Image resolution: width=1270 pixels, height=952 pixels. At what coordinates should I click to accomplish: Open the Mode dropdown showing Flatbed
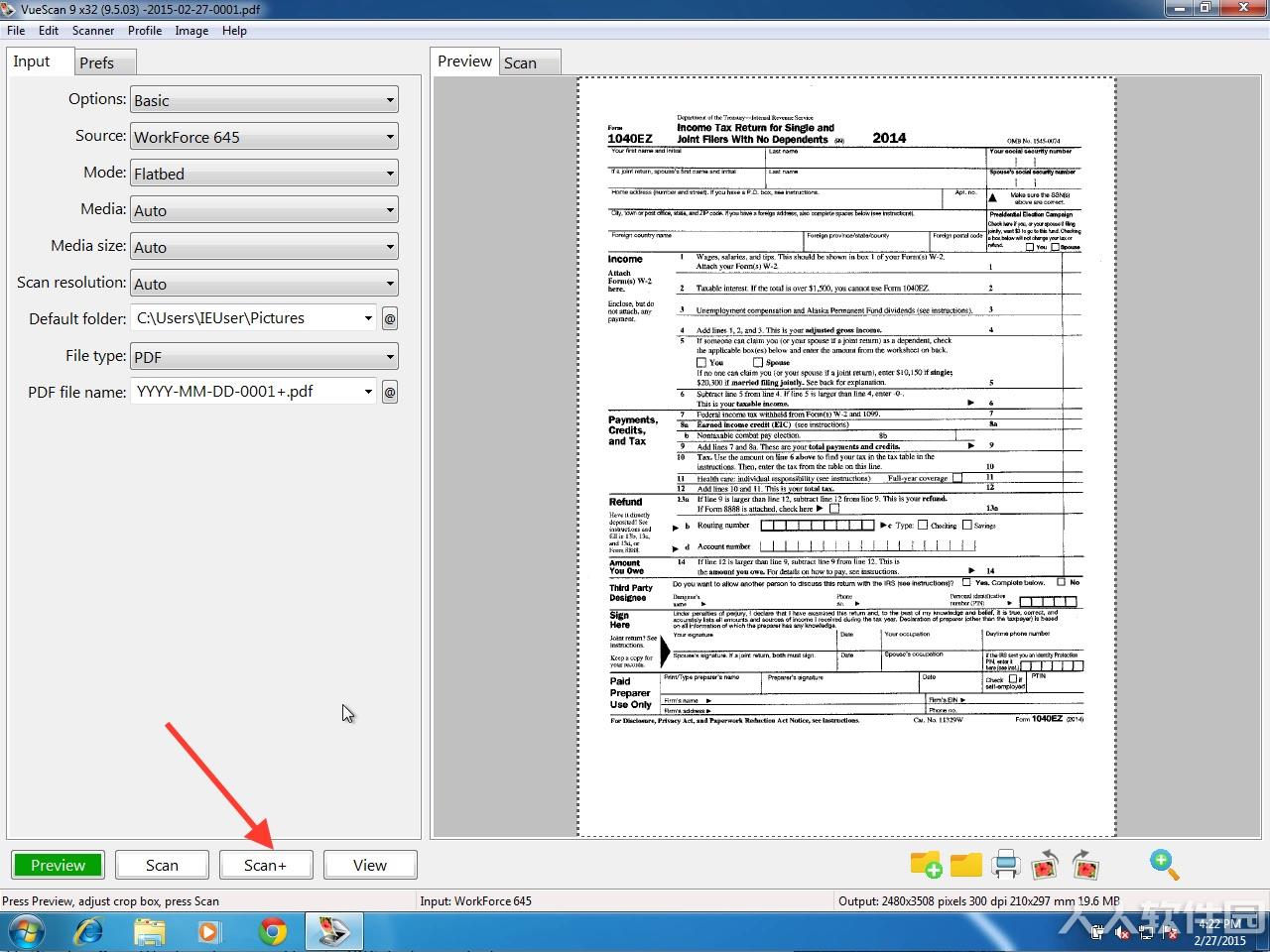(264, 174)
